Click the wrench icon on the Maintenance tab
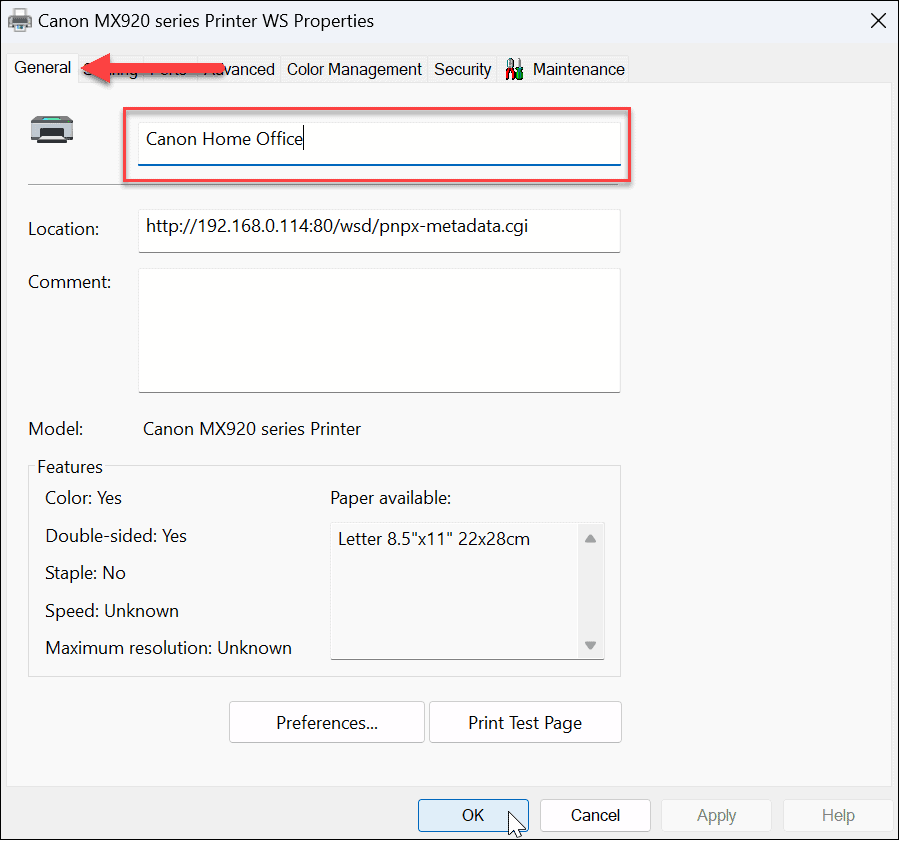The width and height of the screenshot is (899, 859). click(x=514, y=69)
